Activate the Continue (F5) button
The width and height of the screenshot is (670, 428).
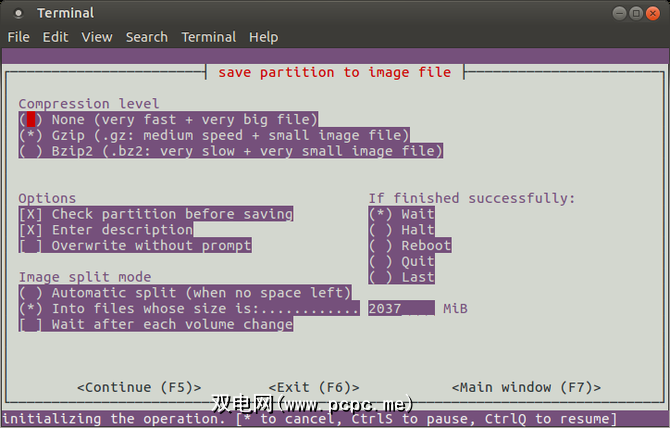click(139, 387)
